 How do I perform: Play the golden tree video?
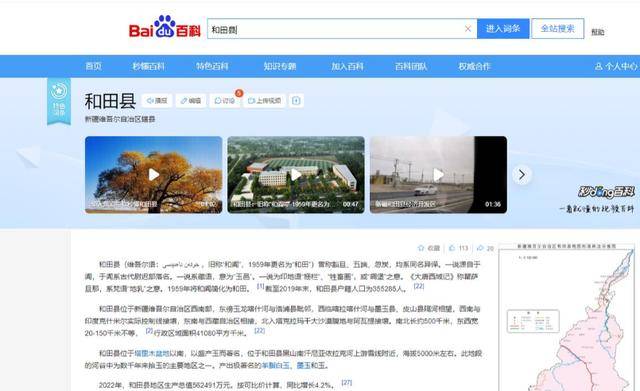(x=153, y=175)
